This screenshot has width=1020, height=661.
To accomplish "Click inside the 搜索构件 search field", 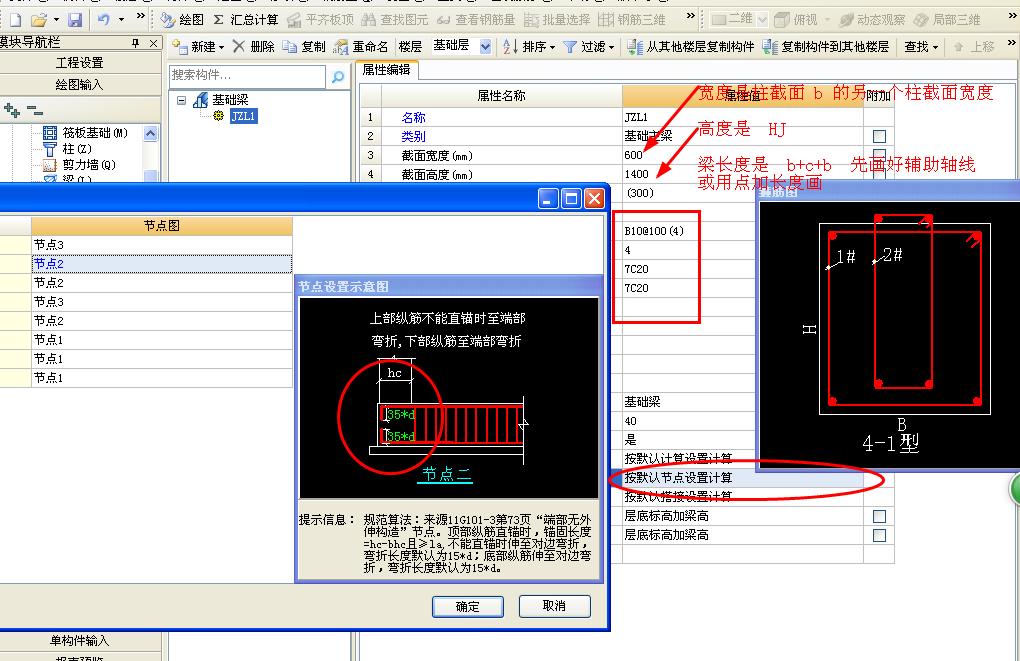I will pyautogui.click(x=247, y=76).
